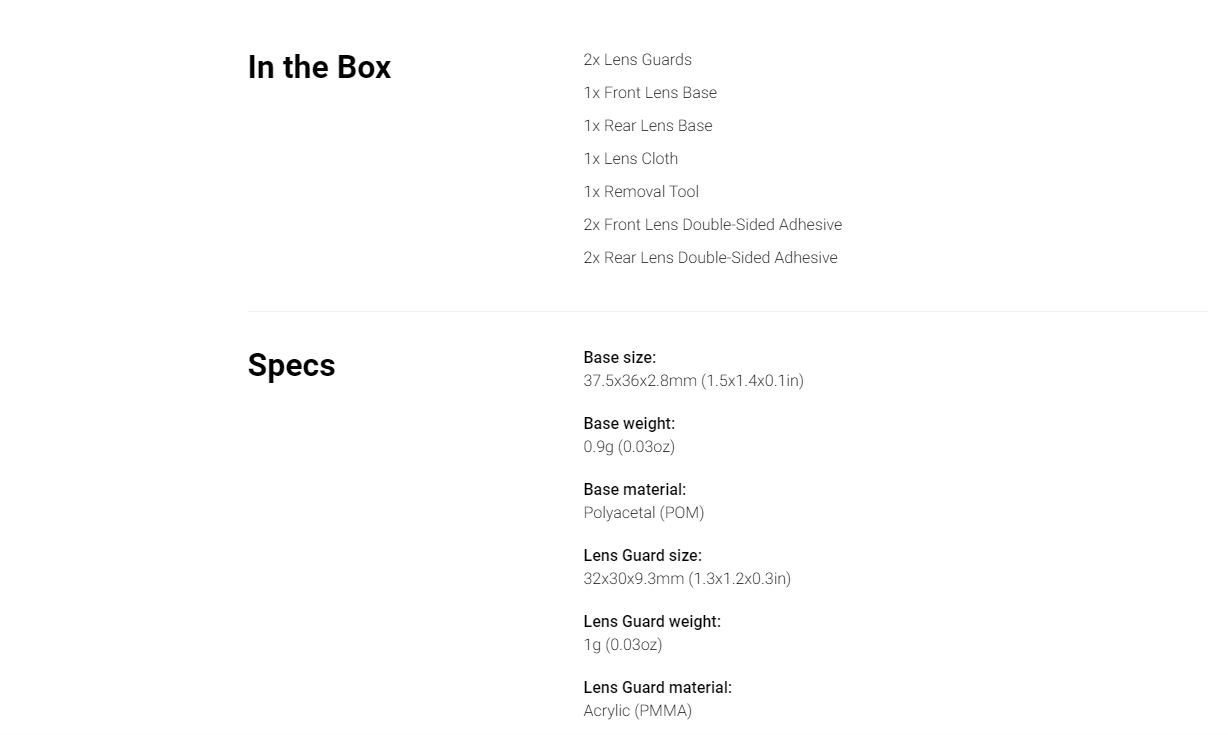Select the "1x Front Lens Base" line
This screenshot has width=1228, height=735.
click(650, 93)
